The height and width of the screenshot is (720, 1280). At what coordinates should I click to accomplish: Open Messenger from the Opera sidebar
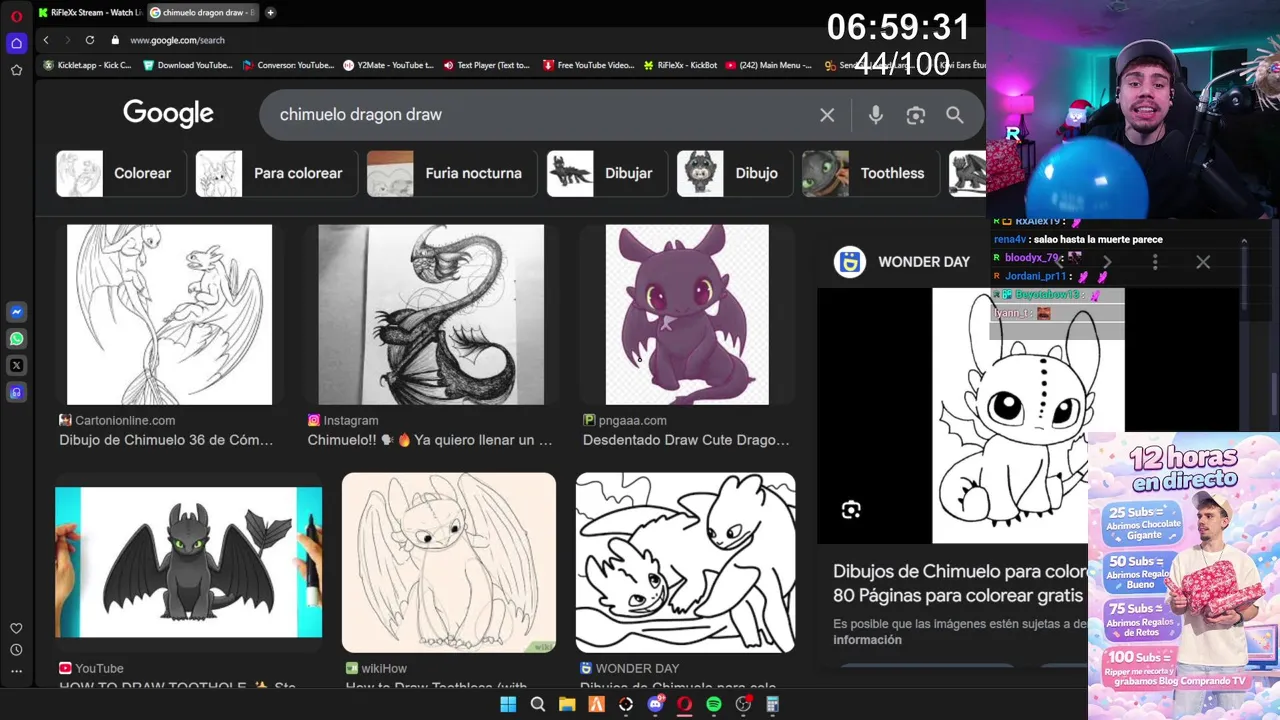[x=16, y=312]
